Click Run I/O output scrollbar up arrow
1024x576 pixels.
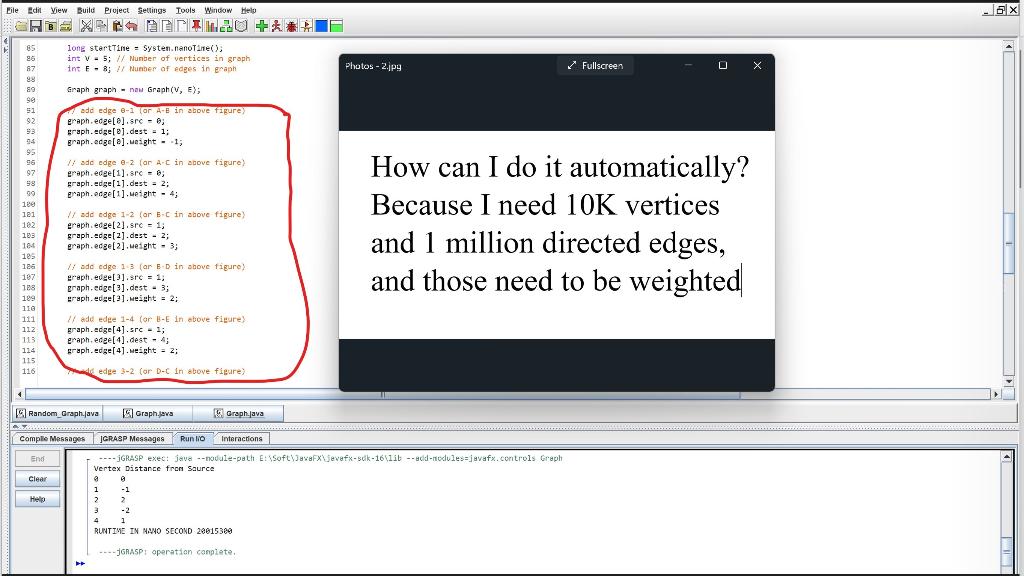1006,456
